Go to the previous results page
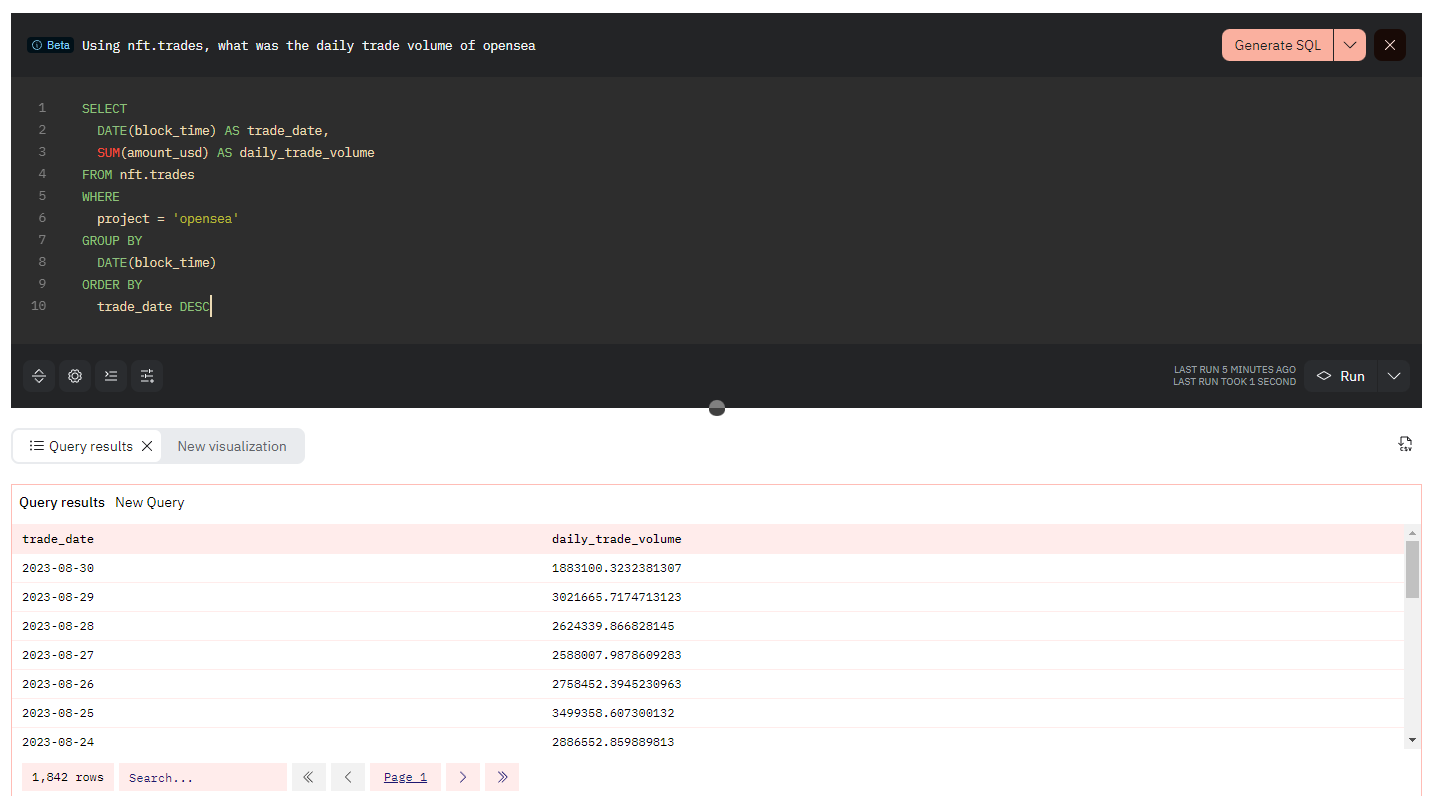This screenshot has width=1431, height=796. [348, 777]
